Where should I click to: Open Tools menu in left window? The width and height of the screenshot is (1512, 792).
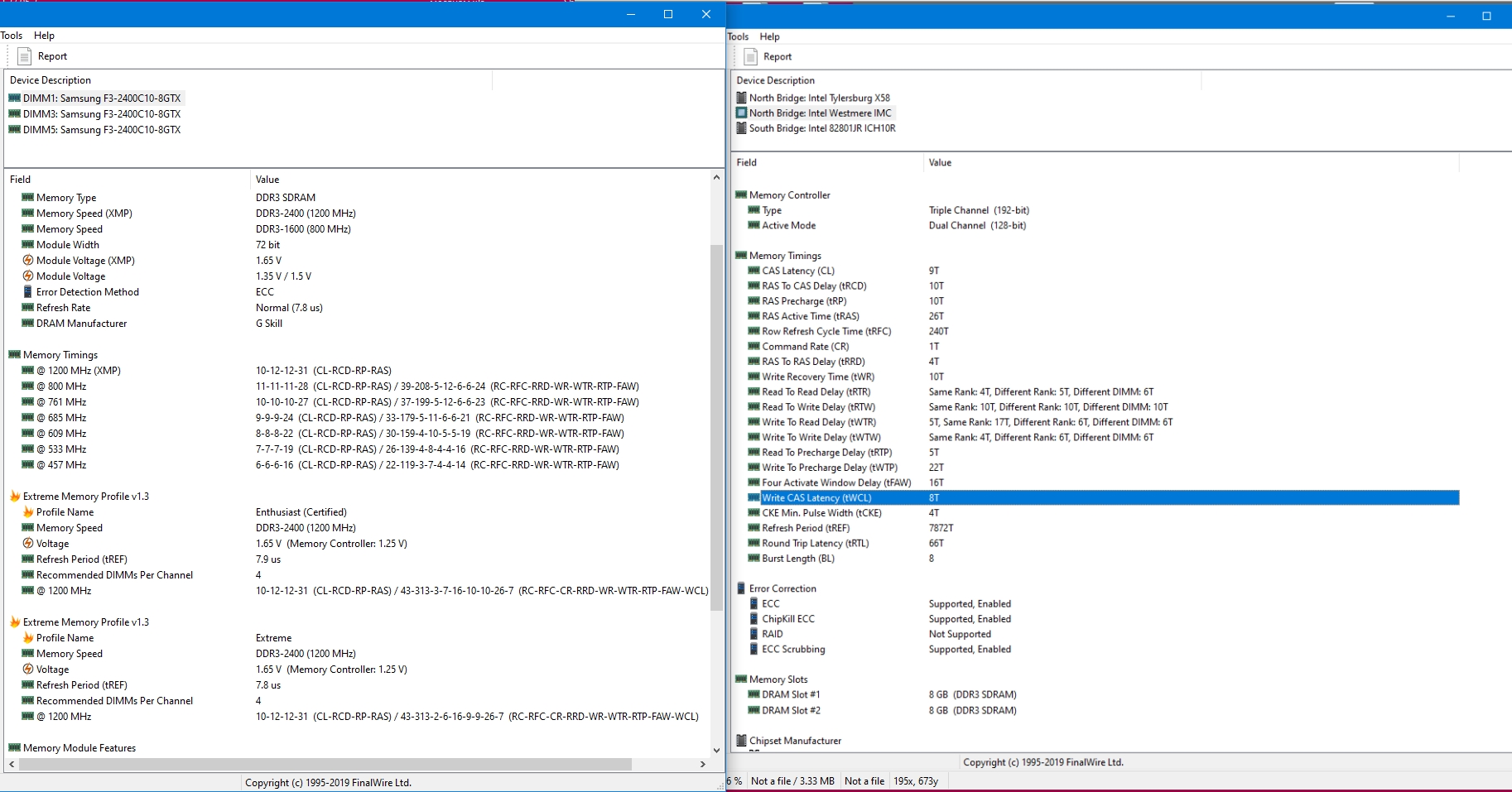click(12, 36)
